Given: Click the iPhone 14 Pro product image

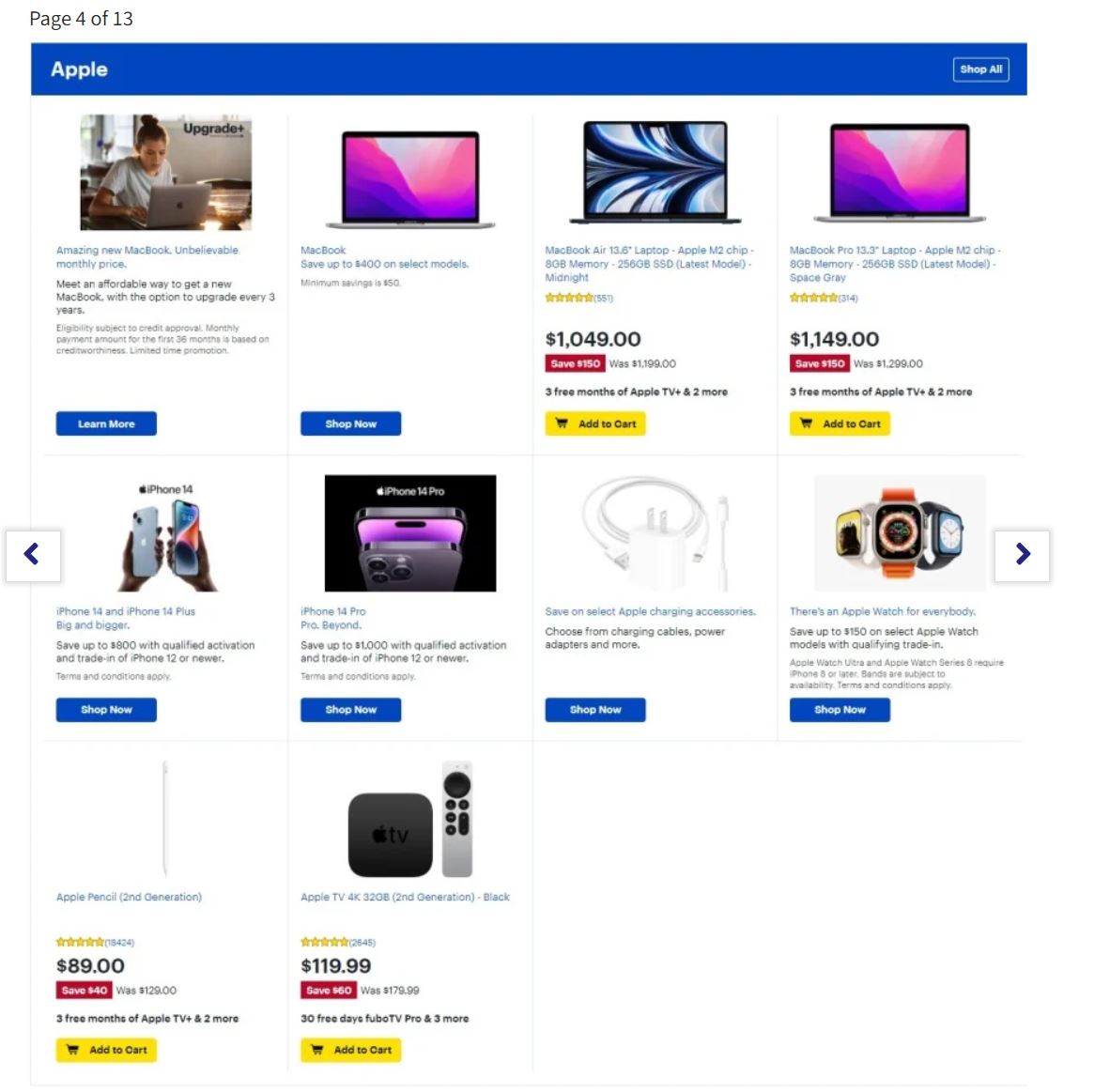Looking at the screenshot, I should 409,533.
